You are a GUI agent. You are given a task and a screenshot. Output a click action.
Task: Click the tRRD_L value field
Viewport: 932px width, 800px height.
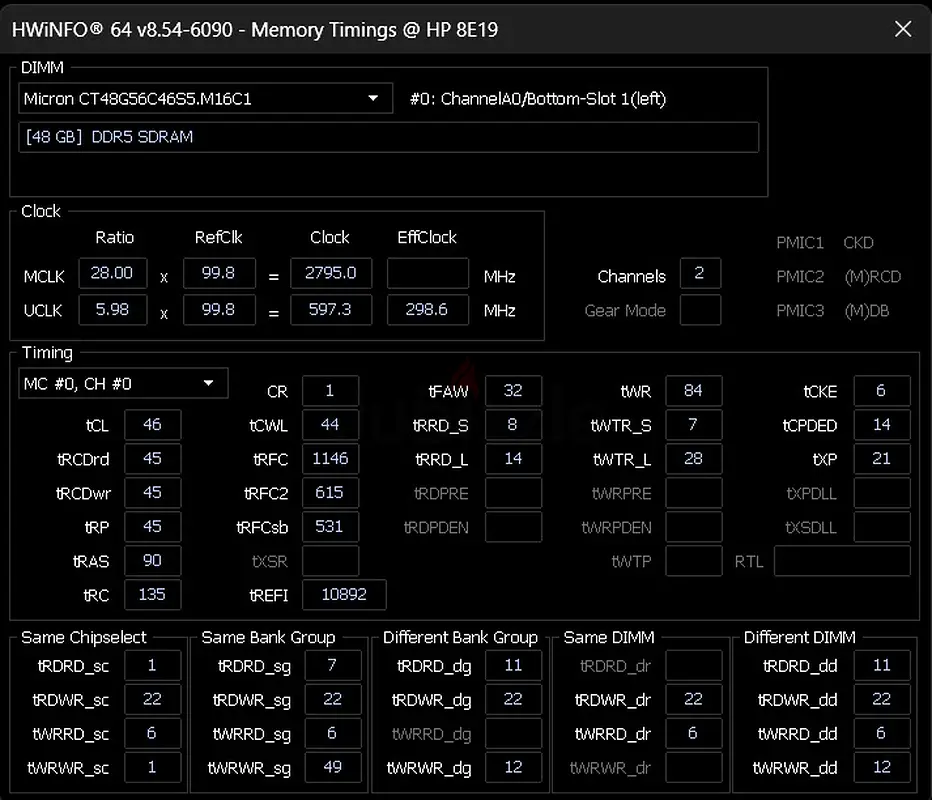pos(514,459)
